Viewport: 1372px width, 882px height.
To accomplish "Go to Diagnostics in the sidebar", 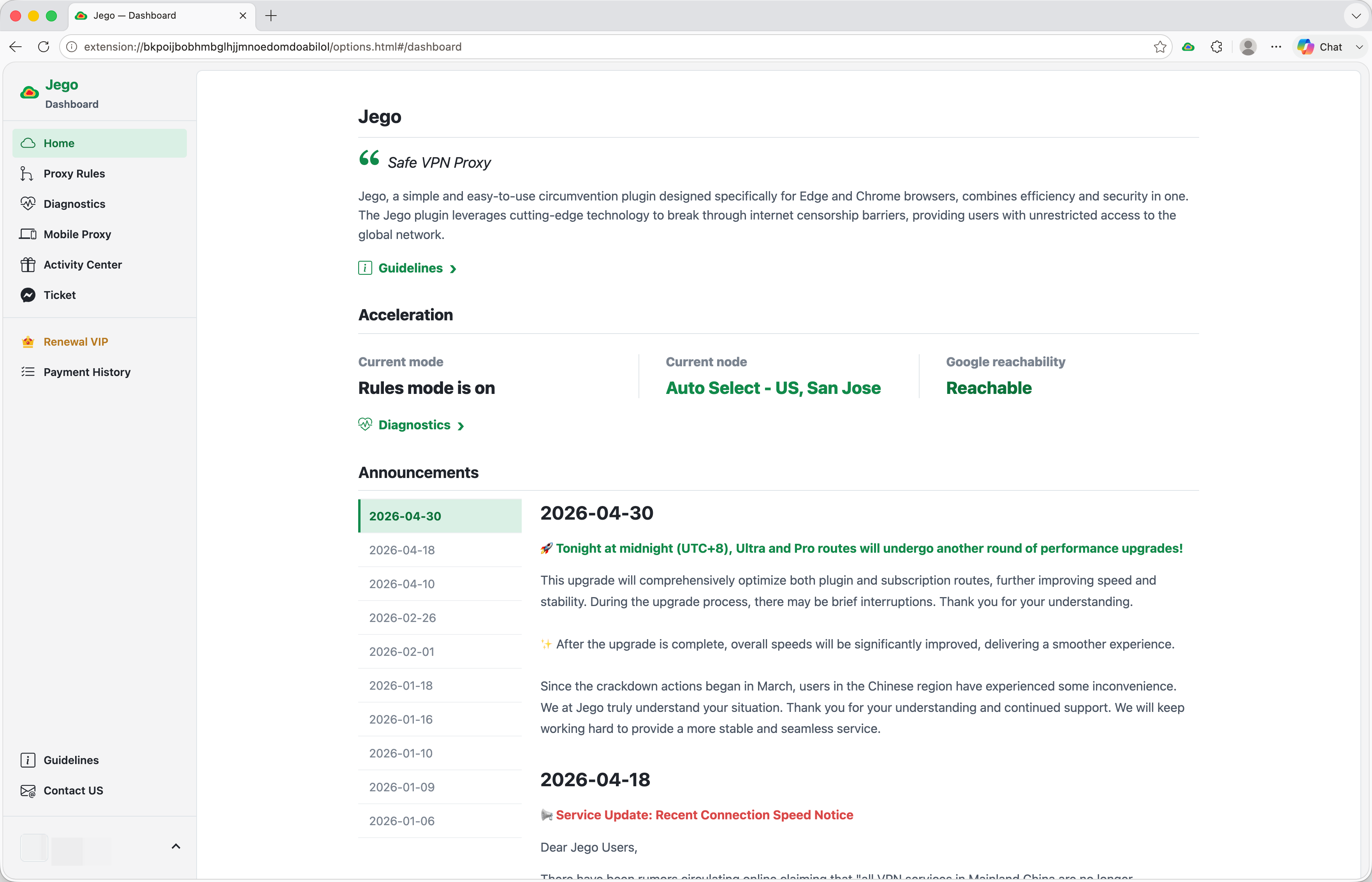I will coord(100,204).
